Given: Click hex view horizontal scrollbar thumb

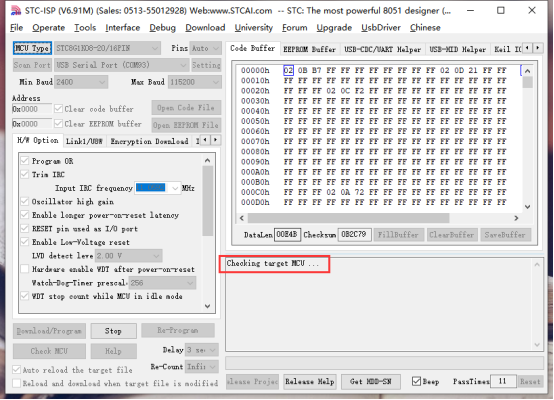Looking at the screenshot, I should coord(348,218).
